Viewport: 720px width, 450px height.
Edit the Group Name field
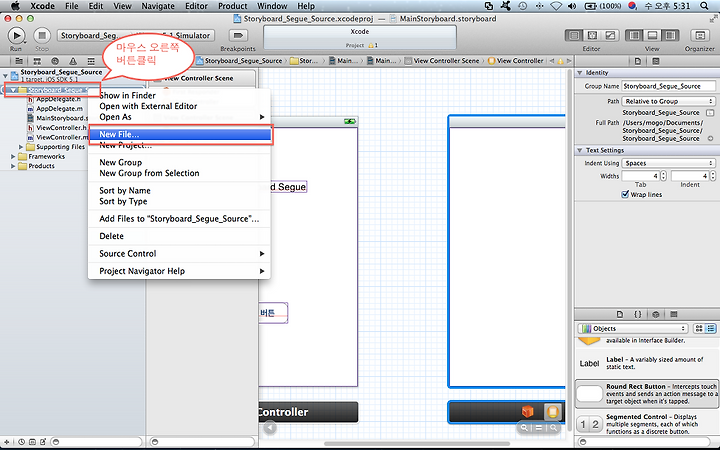(x=668, y=86)
